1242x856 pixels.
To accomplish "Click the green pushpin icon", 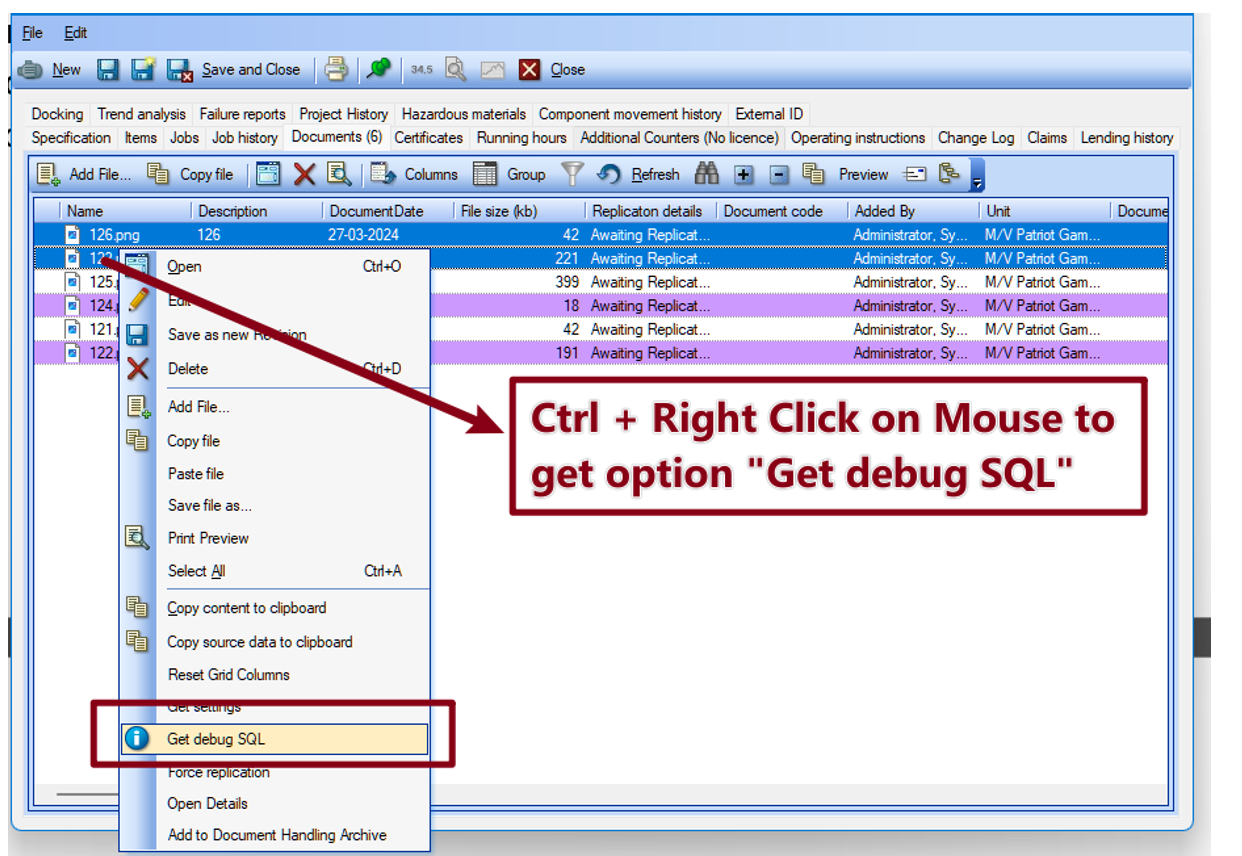I will pos(378,69).
